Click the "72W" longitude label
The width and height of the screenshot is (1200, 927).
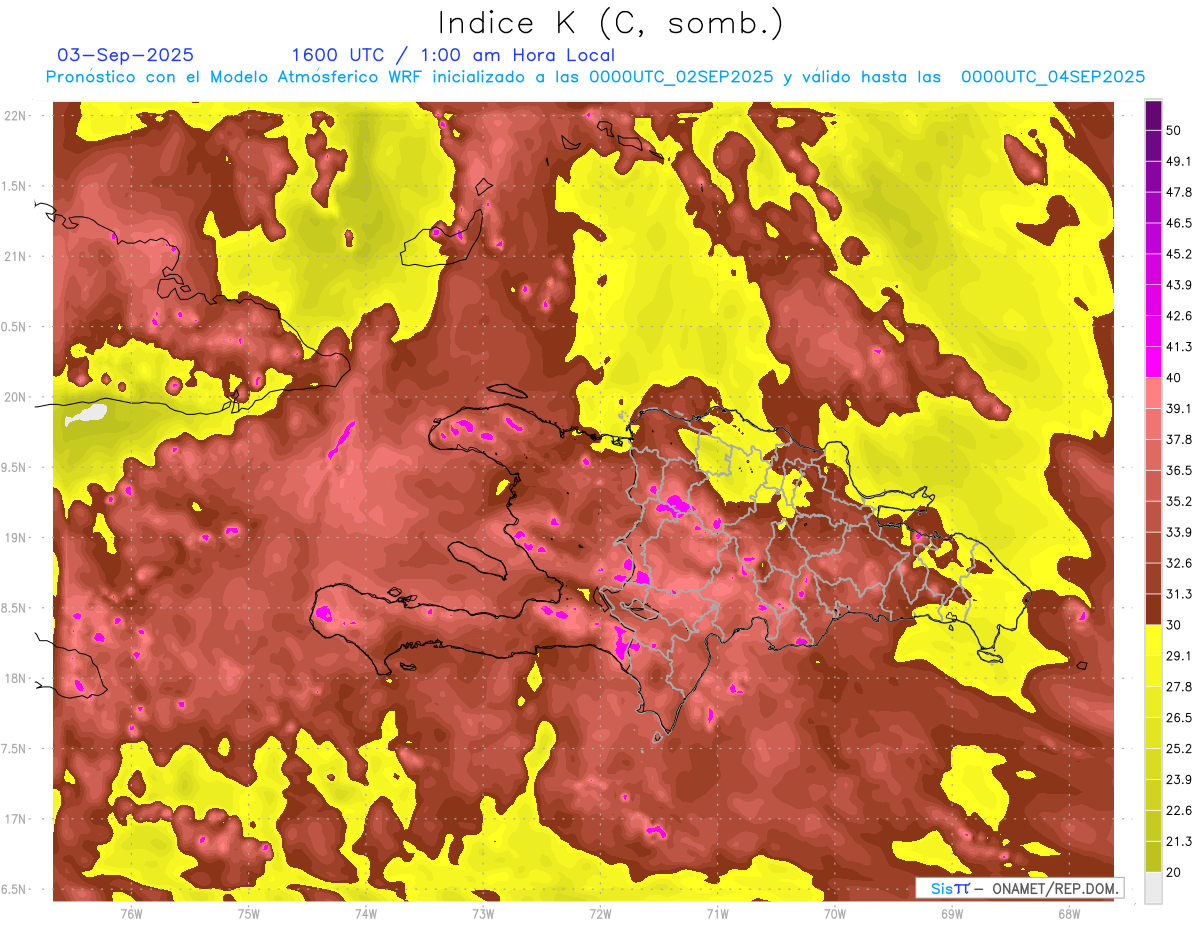click(600, 912)
